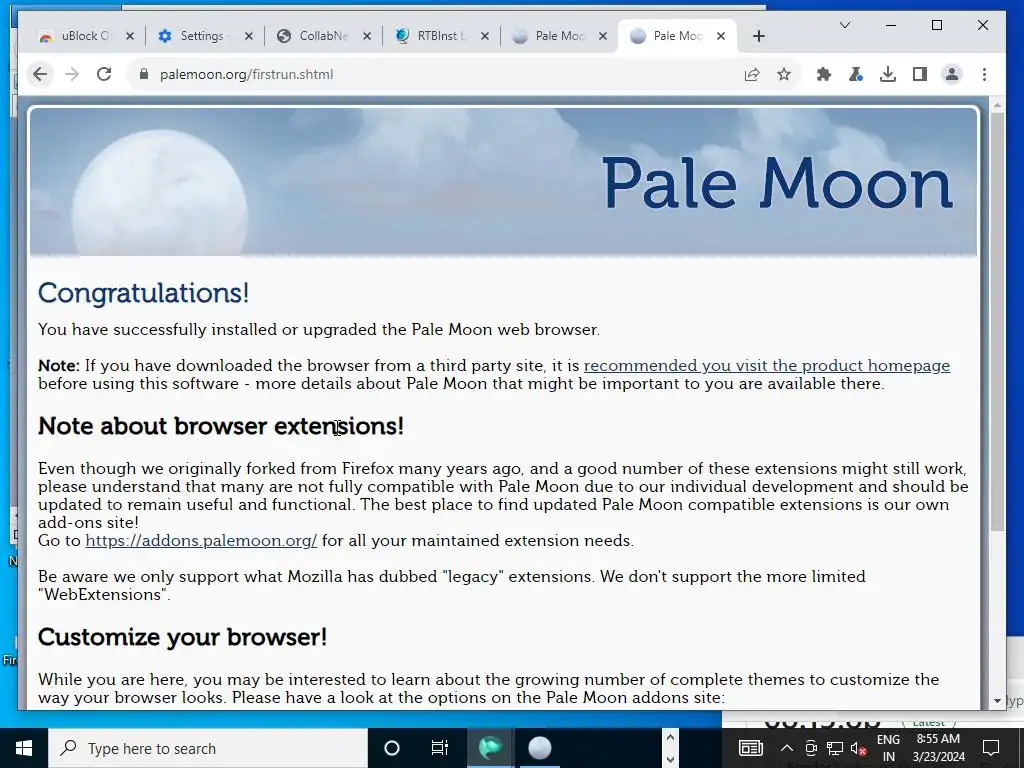Image resolution: width=1024 pixels, height=768 pixels.
Task: Open the taskbar clock showing 8:55 AM
Action: (x=938, y=748)
